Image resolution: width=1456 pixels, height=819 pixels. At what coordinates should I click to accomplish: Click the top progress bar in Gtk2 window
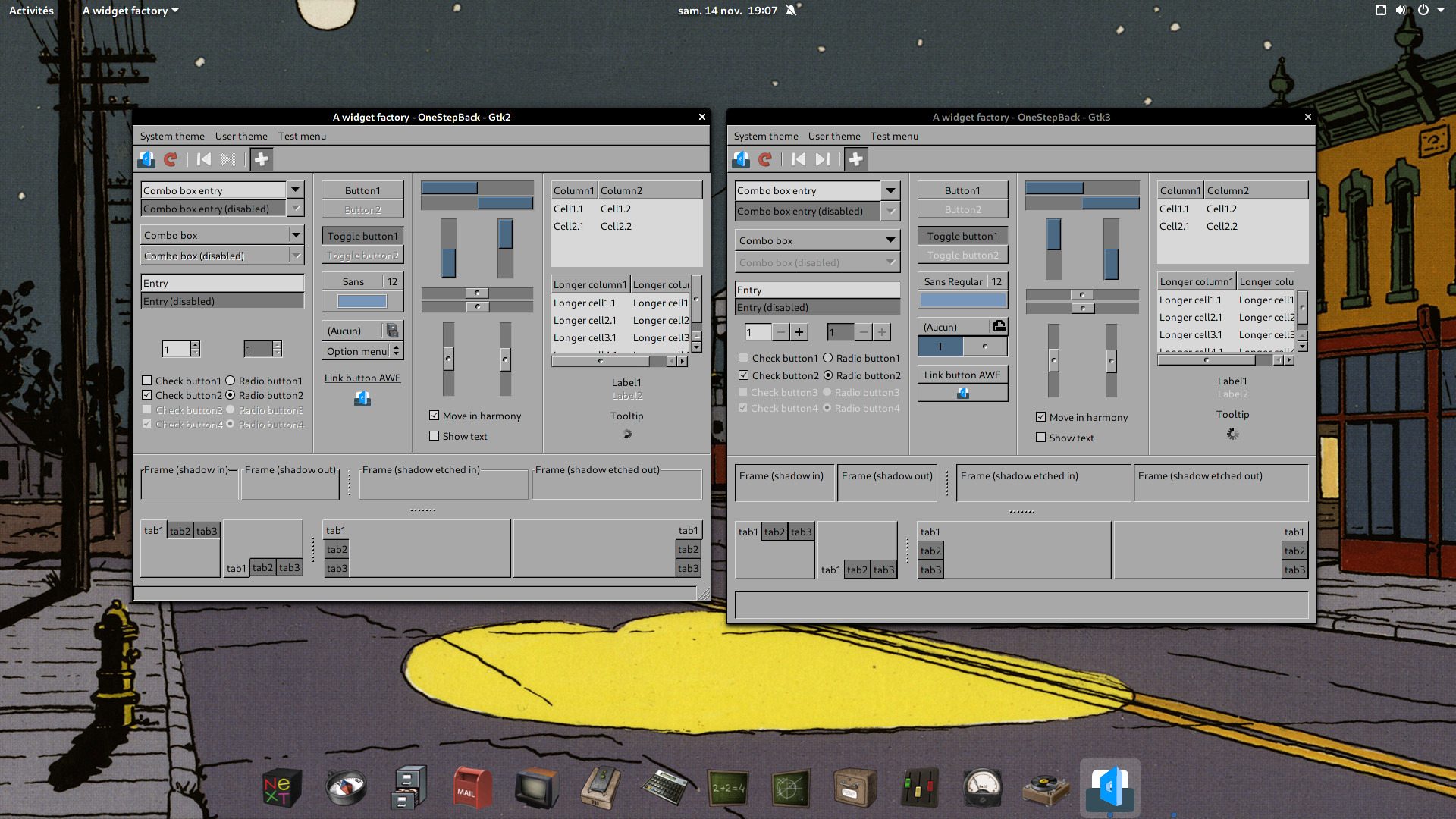click(477, 188)
